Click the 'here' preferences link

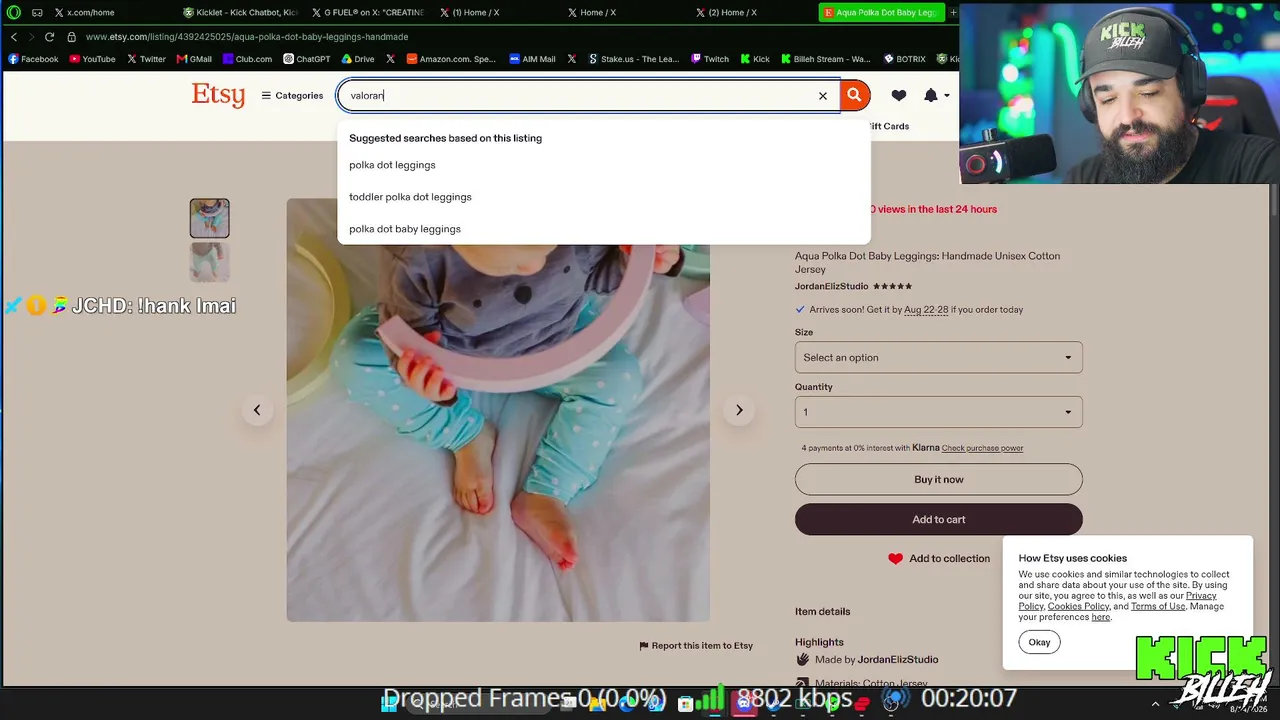coord(1101,617)
